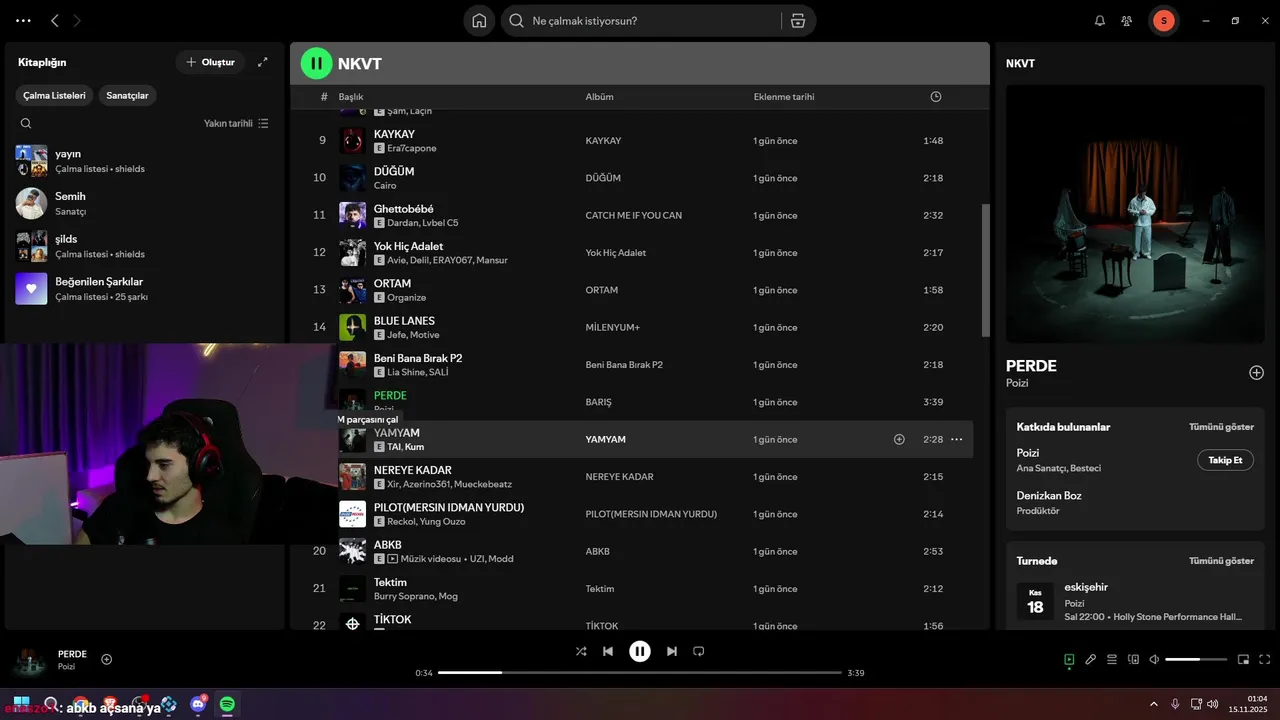Sort tracks by duration clock icon
The width and height of the screenshot is (1280, 720).
point(936,97)
